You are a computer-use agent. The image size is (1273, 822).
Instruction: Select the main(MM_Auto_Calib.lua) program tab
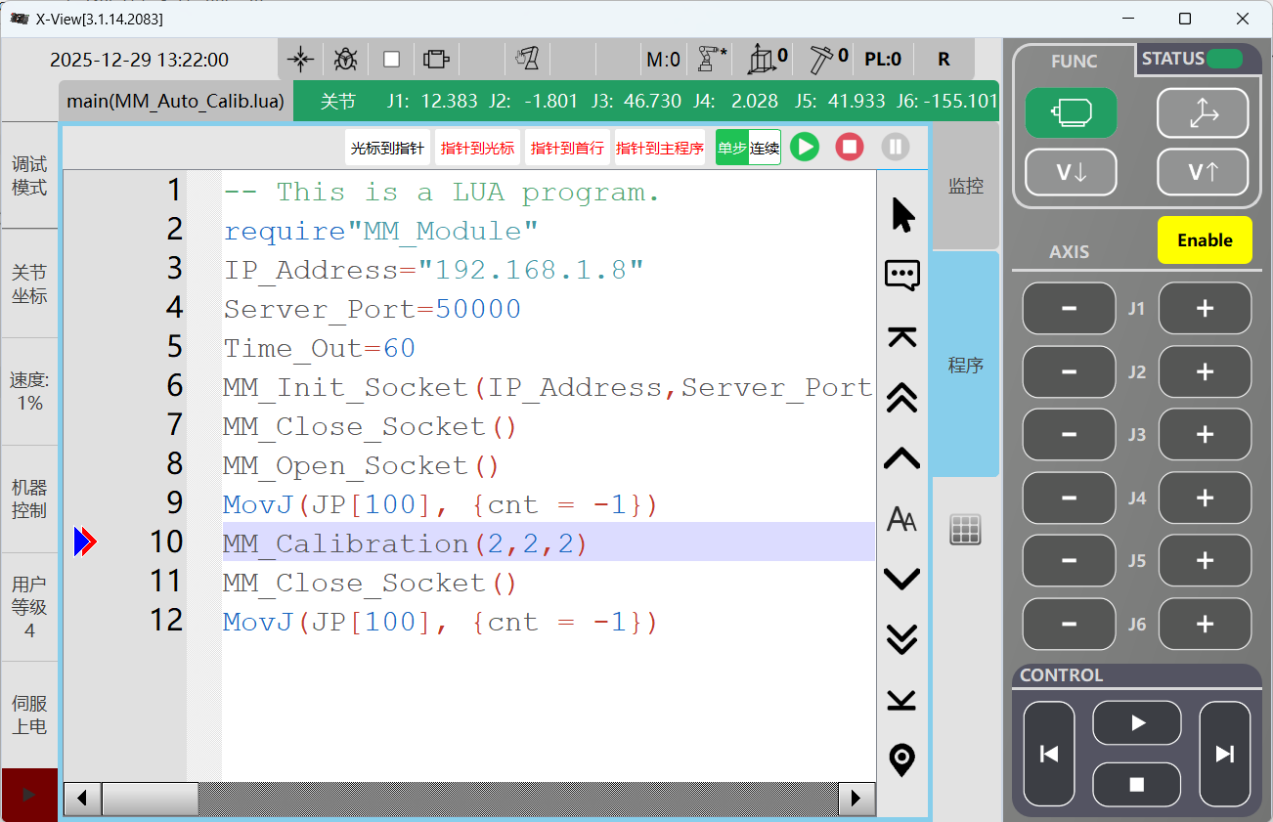174,101
